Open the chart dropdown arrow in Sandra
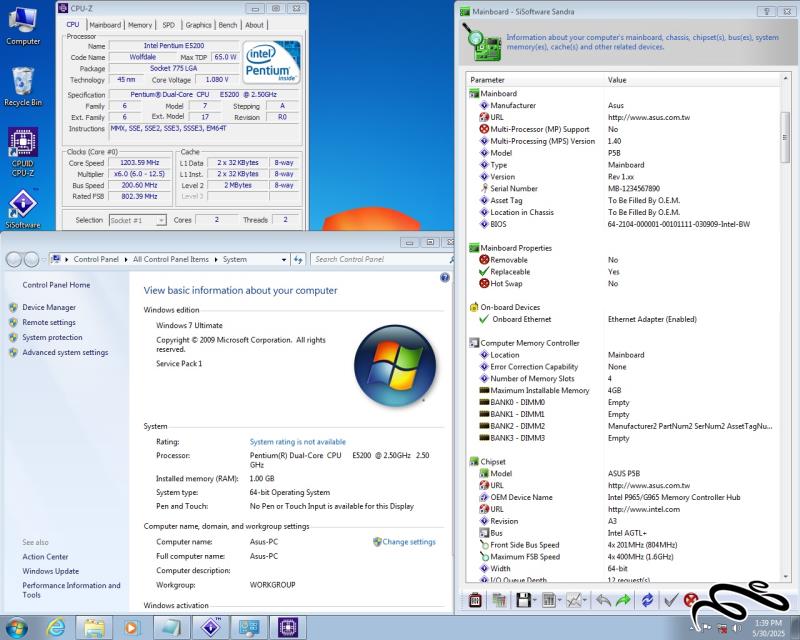800x640 pixels. pyautogui.click(x=585, y=601)
